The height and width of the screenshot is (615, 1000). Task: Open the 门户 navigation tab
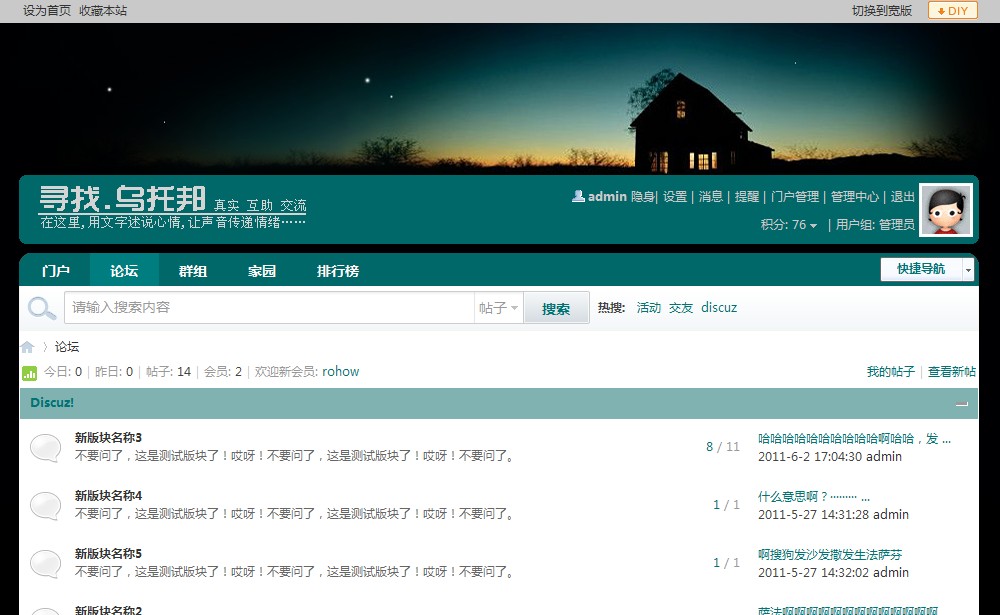click(x=55, y=270)
